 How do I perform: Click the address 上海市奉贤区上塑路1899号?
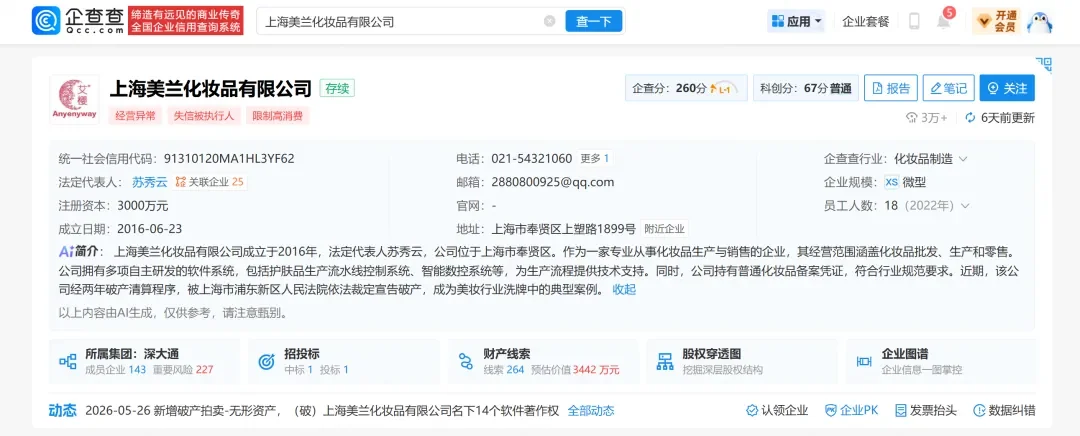563,229
